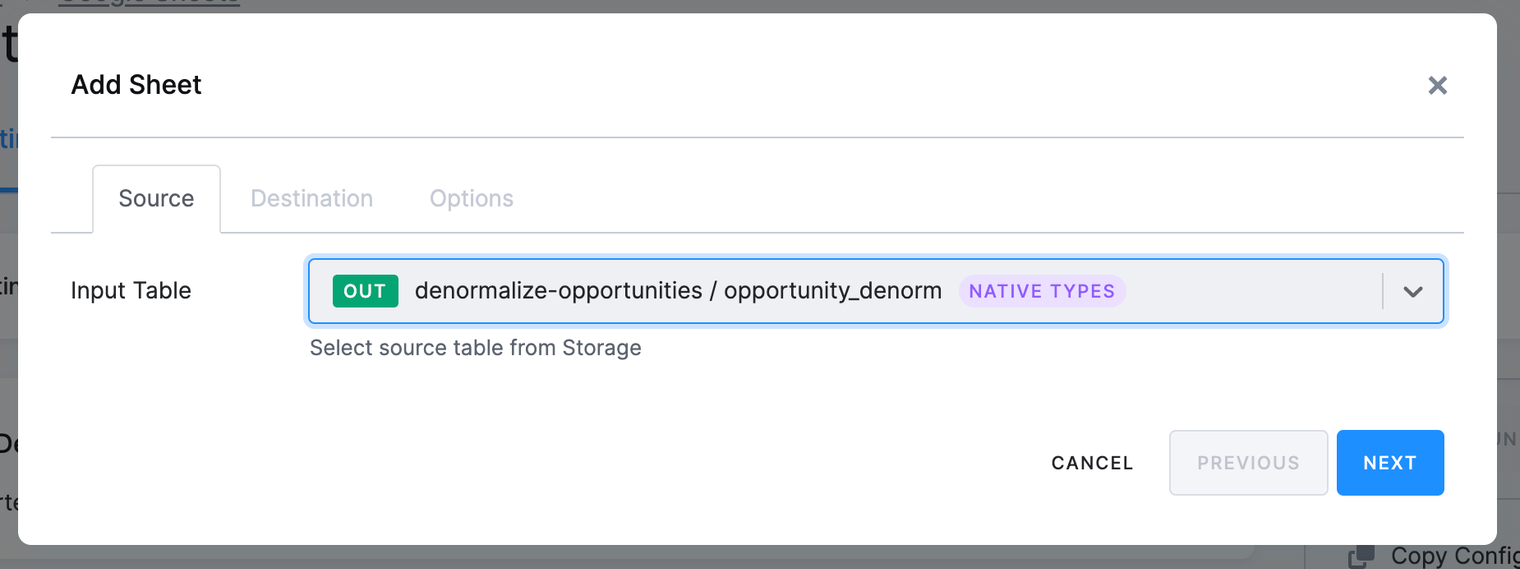Click the Copy Config label

(1455, 556)
